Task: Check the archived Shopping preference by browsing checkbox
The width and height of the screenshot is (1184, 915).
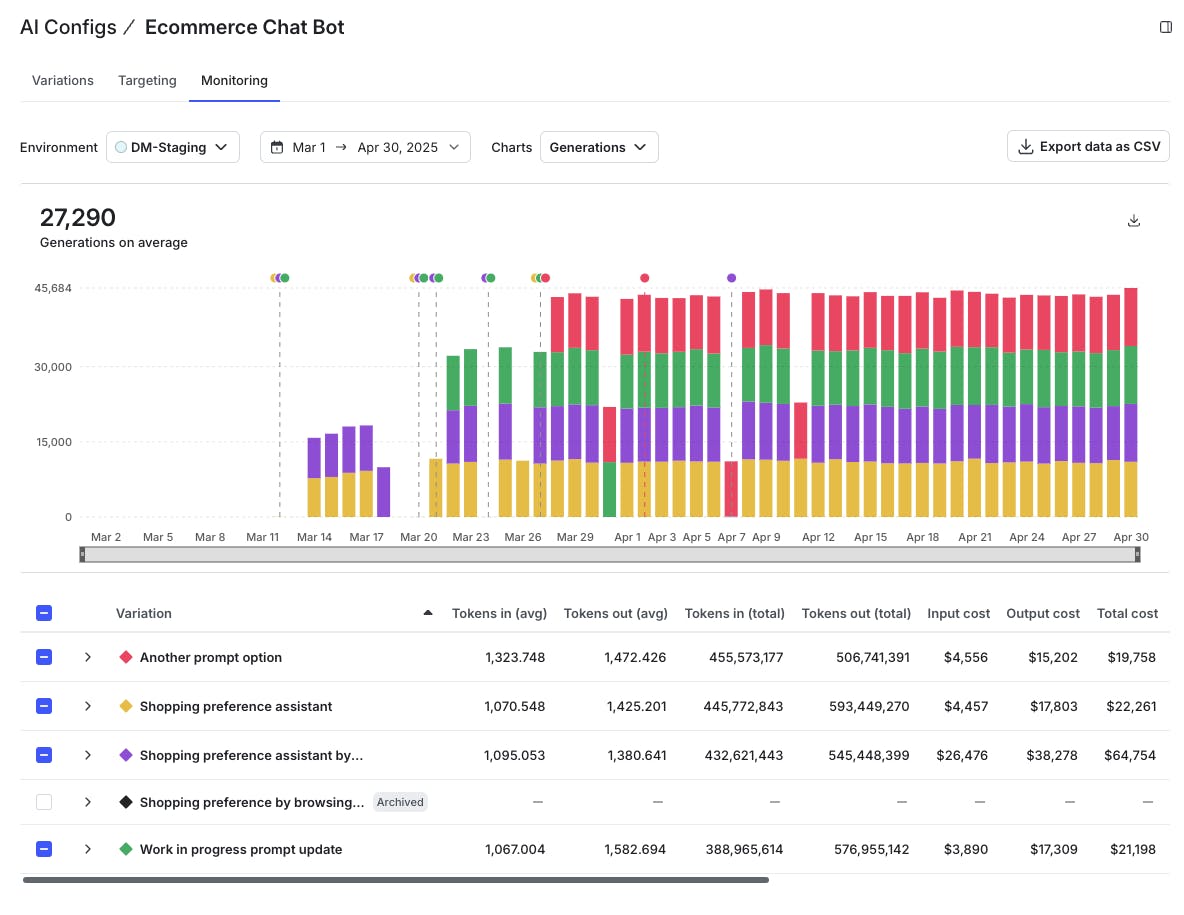Action: (44, 802)
